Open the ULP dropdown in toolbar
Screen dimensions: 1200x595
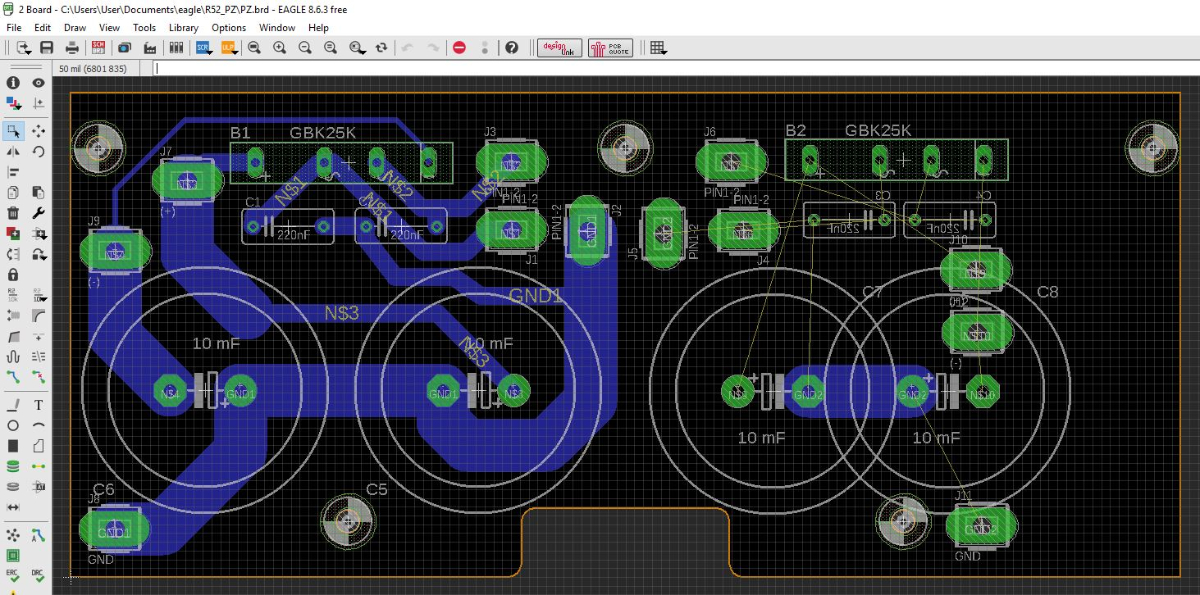point(229,47)
